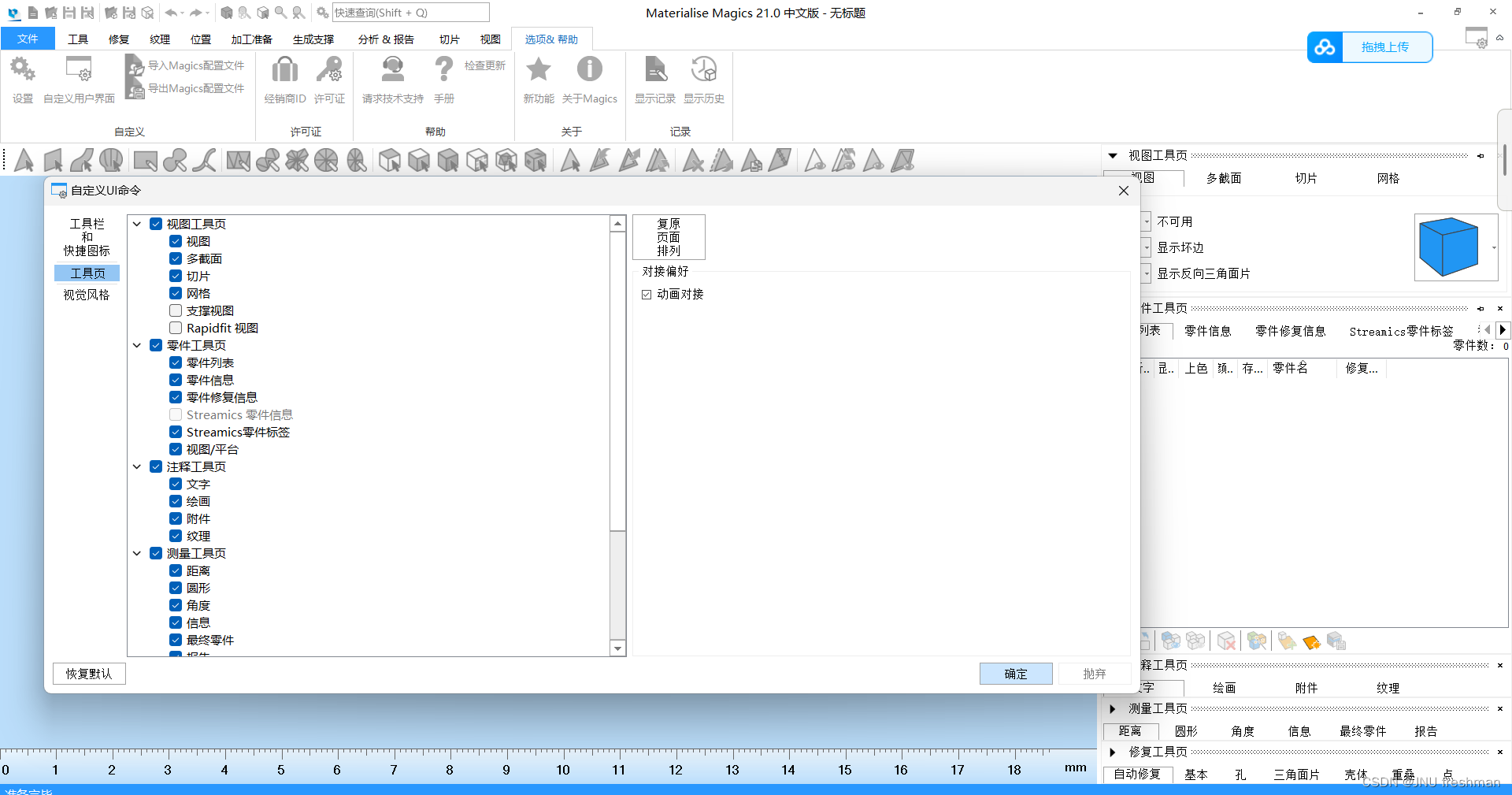Switch to the 生成支撑 ribbon tab

(x=313, y=39)
